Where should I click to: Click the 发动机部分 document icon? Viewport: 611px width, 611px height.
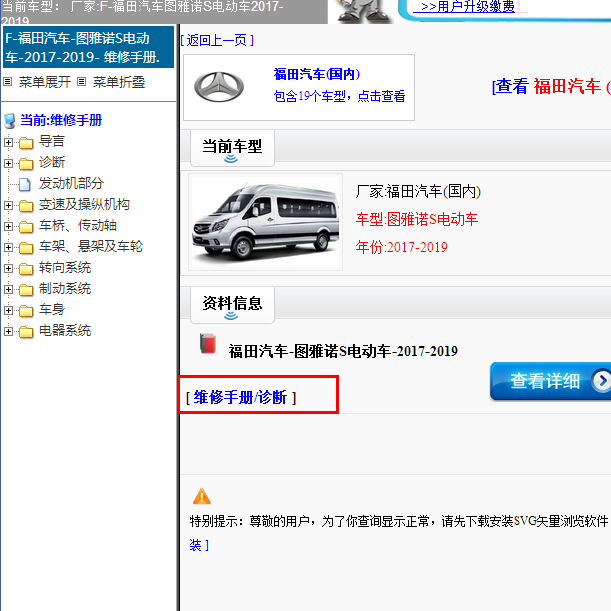click(x=25, y=185)
